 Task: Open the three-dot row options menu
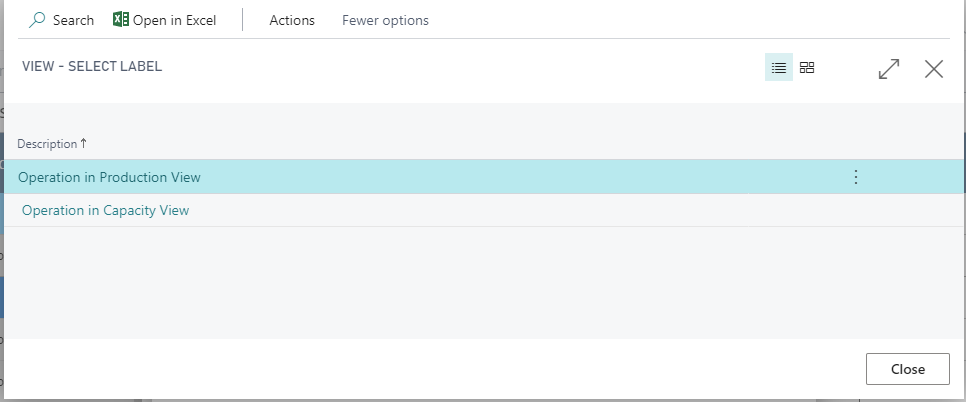856,177
